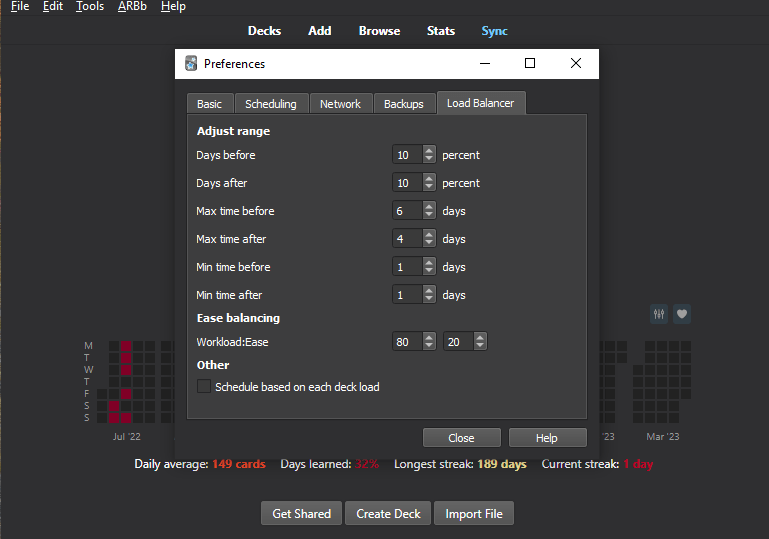Screen dimensions: 769x539
Task: Click the Sync link in toolbar
Action: point(494,31)
